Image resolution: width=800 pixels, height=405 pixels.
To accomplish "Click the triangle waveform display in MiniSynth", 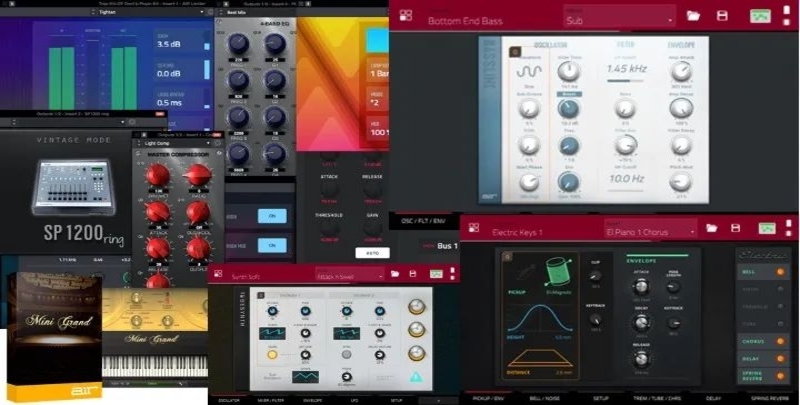I will click(305, 376).
